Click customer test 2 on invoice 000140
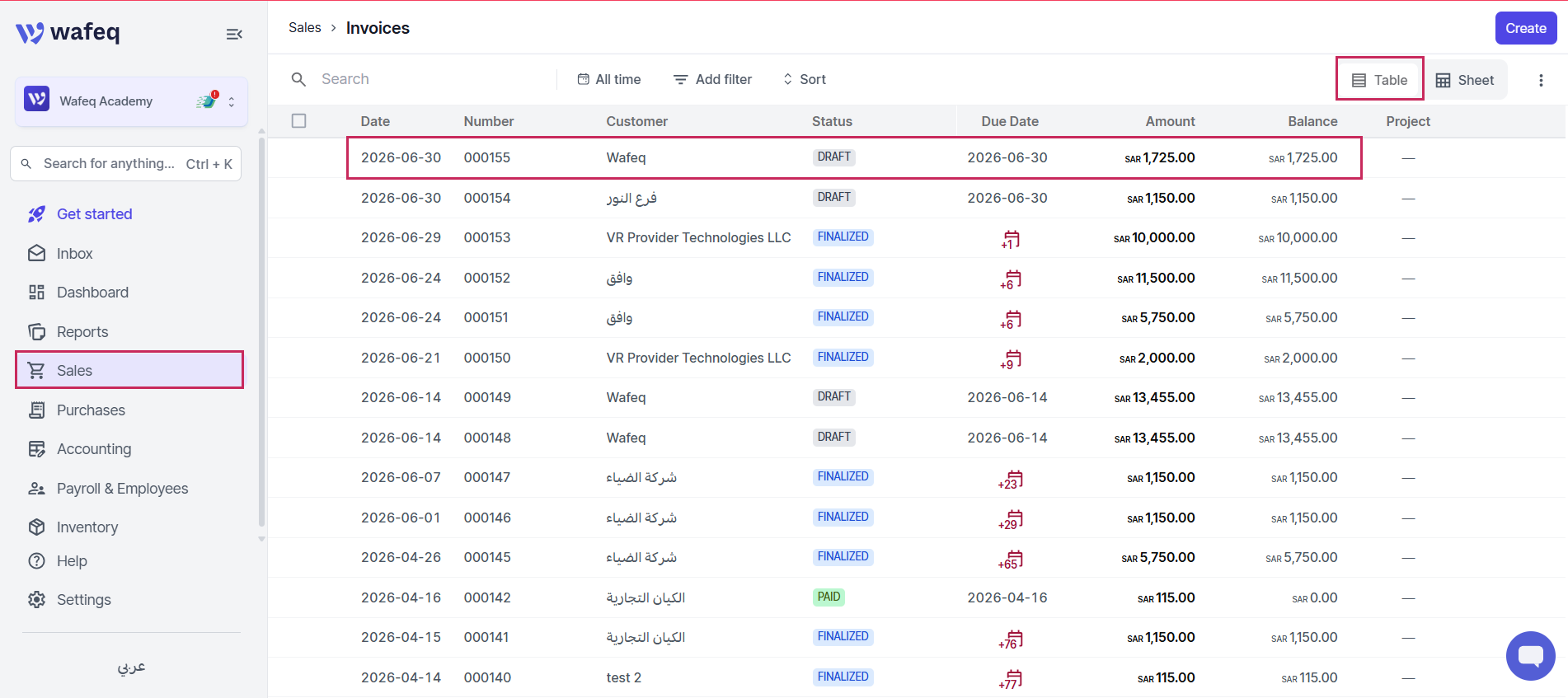 click(623, 677)
